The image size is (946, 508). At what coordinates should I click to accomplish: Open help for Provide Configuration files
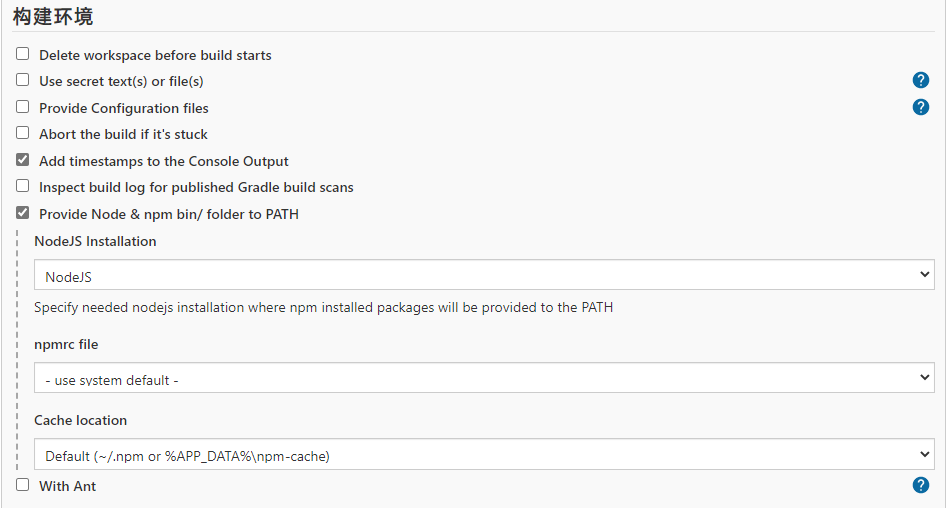pyautogui.click(x=921, y=107)
